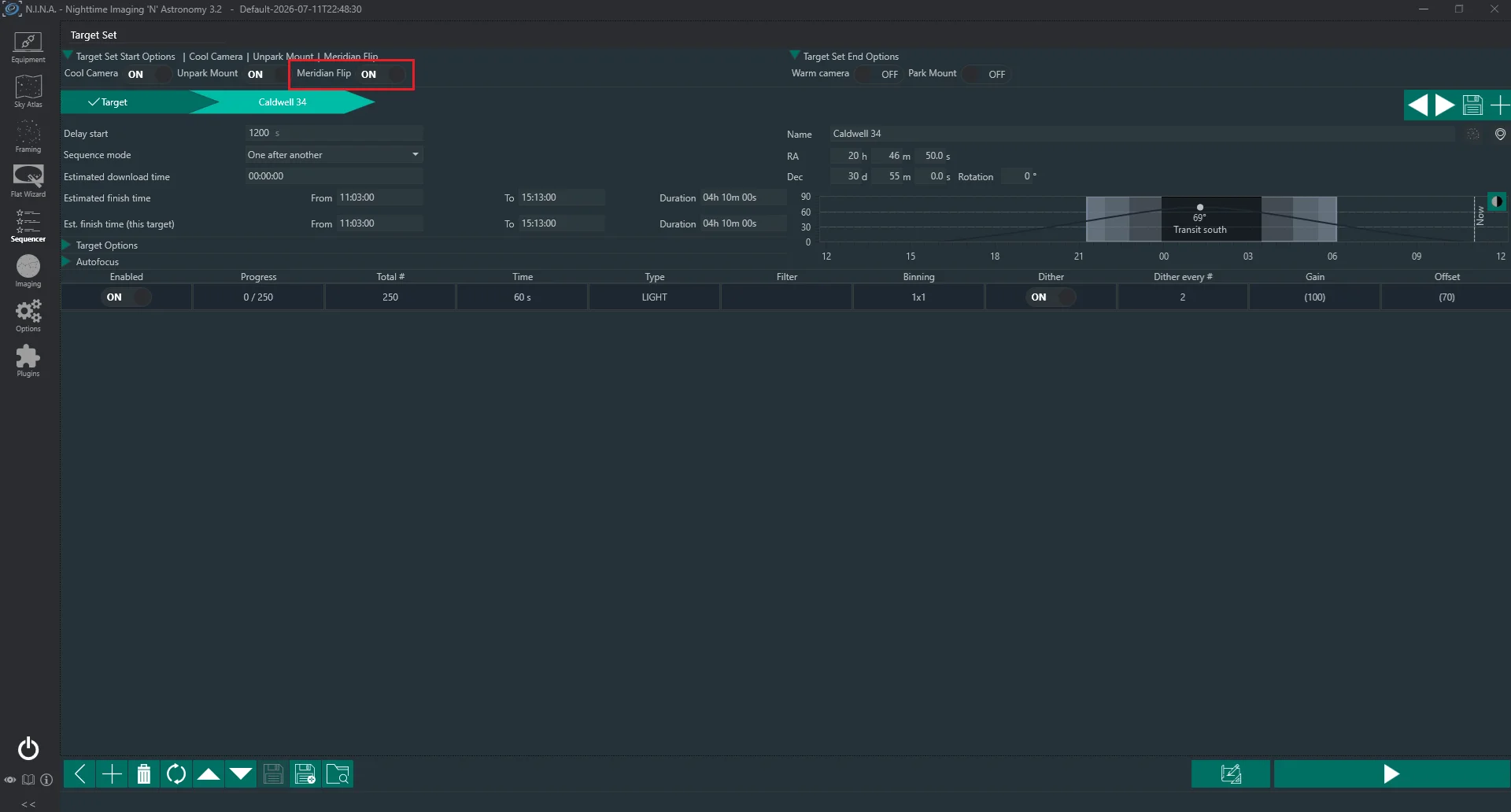This screenshot has height=812, width=1511.
Task: Toggle the Park Mount switch
Action: pyautogui.click(x=985, y=75)
